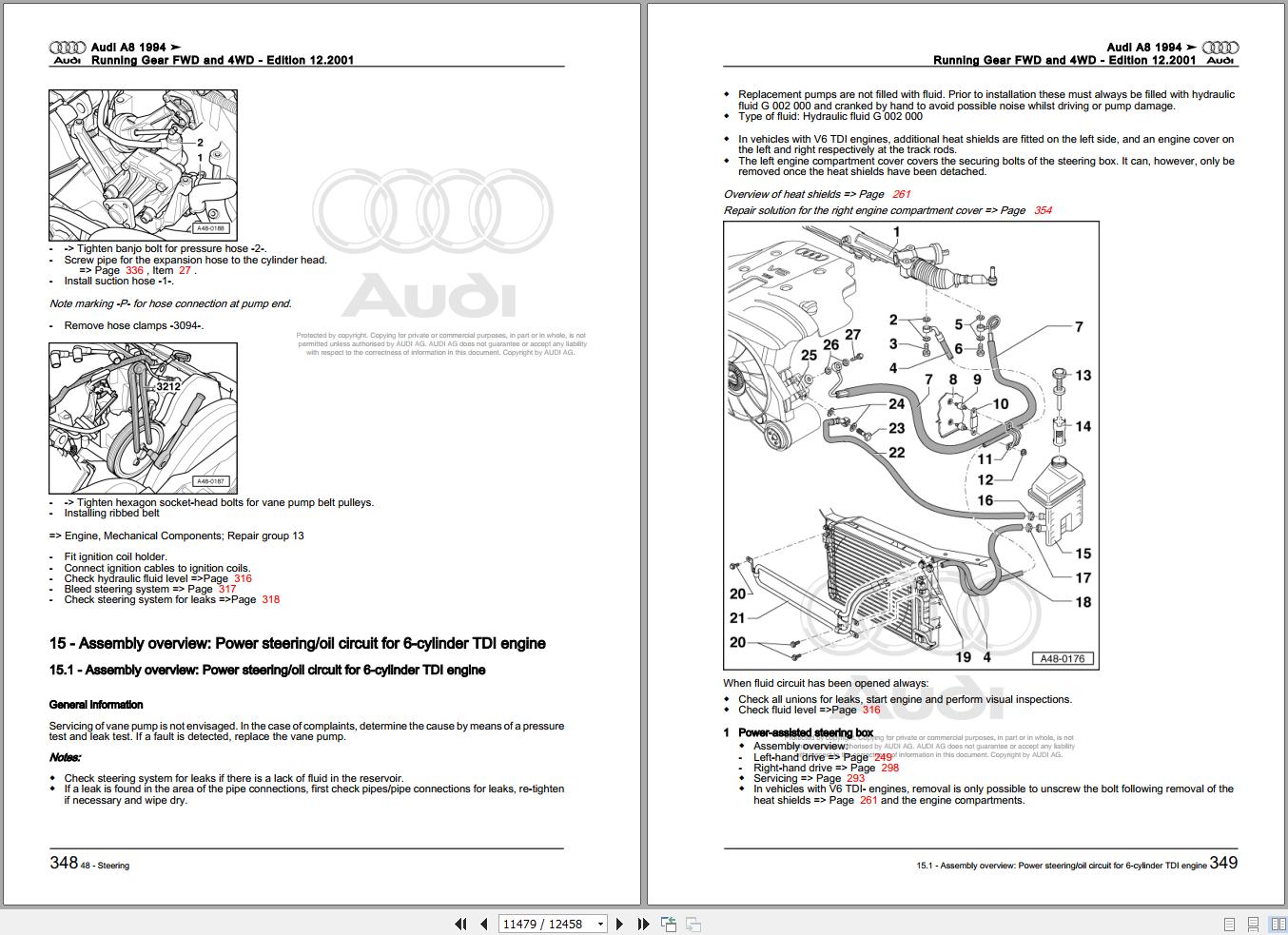Click the 'Install suction hose -1-.' step
The image size is (1288, 935).
coord(119,281)
